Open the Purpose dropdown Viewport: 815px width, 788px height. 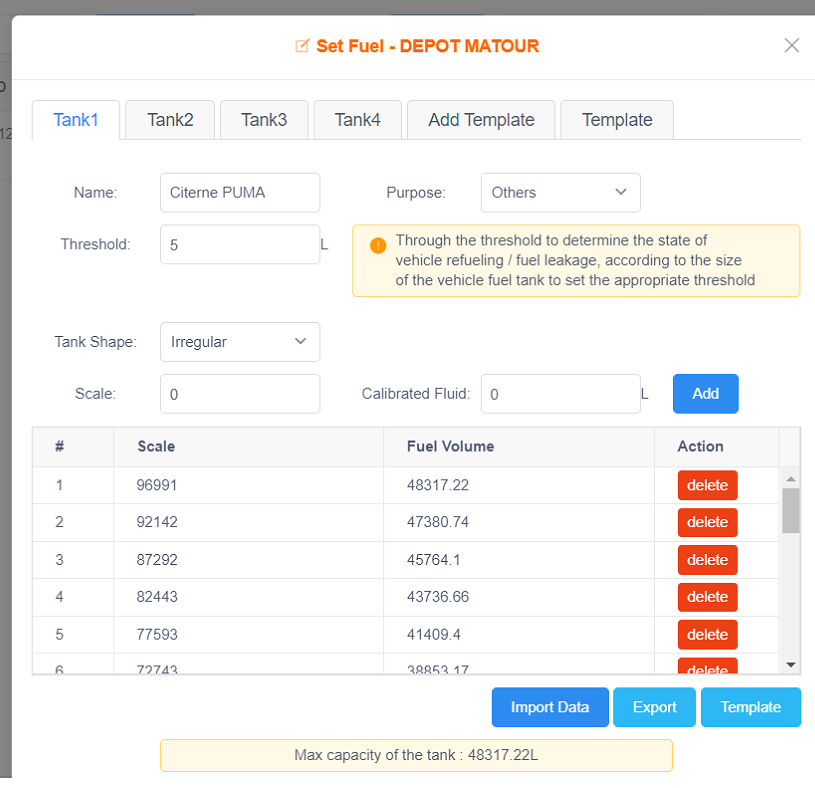(560, 193)
